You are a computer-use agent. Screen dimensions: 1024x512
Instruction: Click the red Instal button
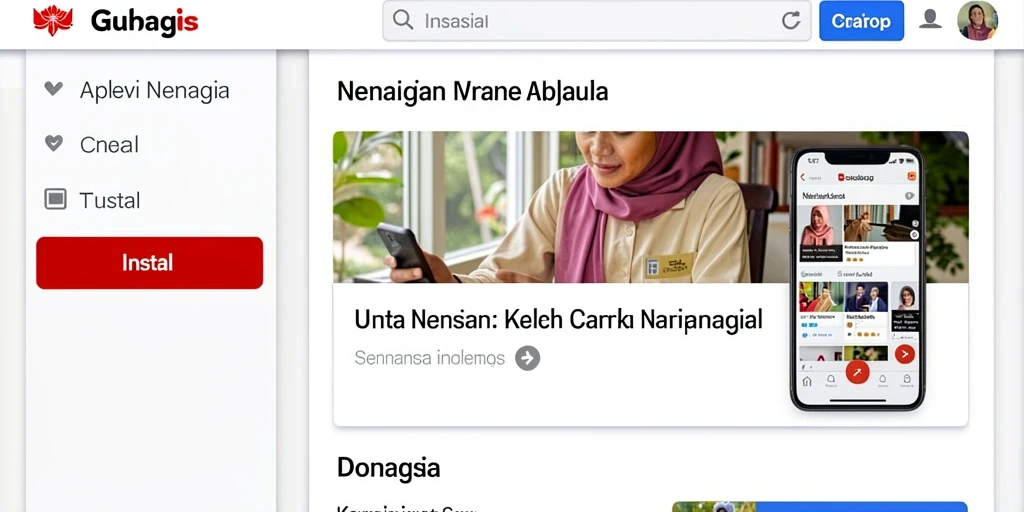point(150,263)
